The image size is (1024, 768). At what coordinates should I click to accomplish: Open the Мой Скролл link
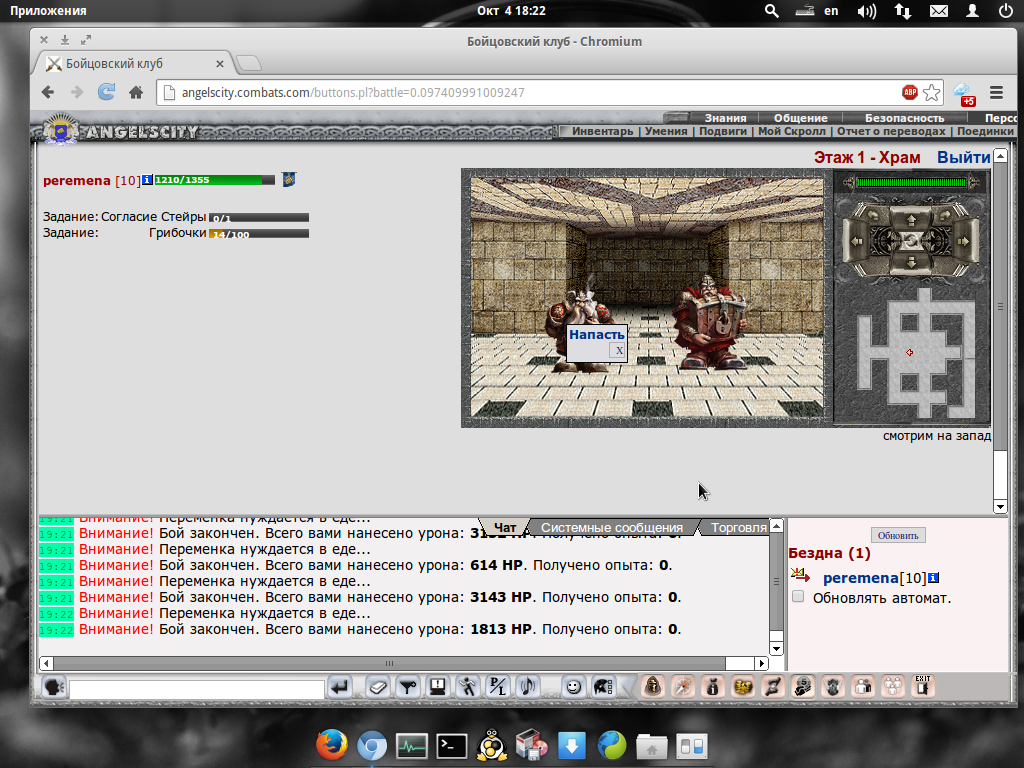[x=792, y=131]
